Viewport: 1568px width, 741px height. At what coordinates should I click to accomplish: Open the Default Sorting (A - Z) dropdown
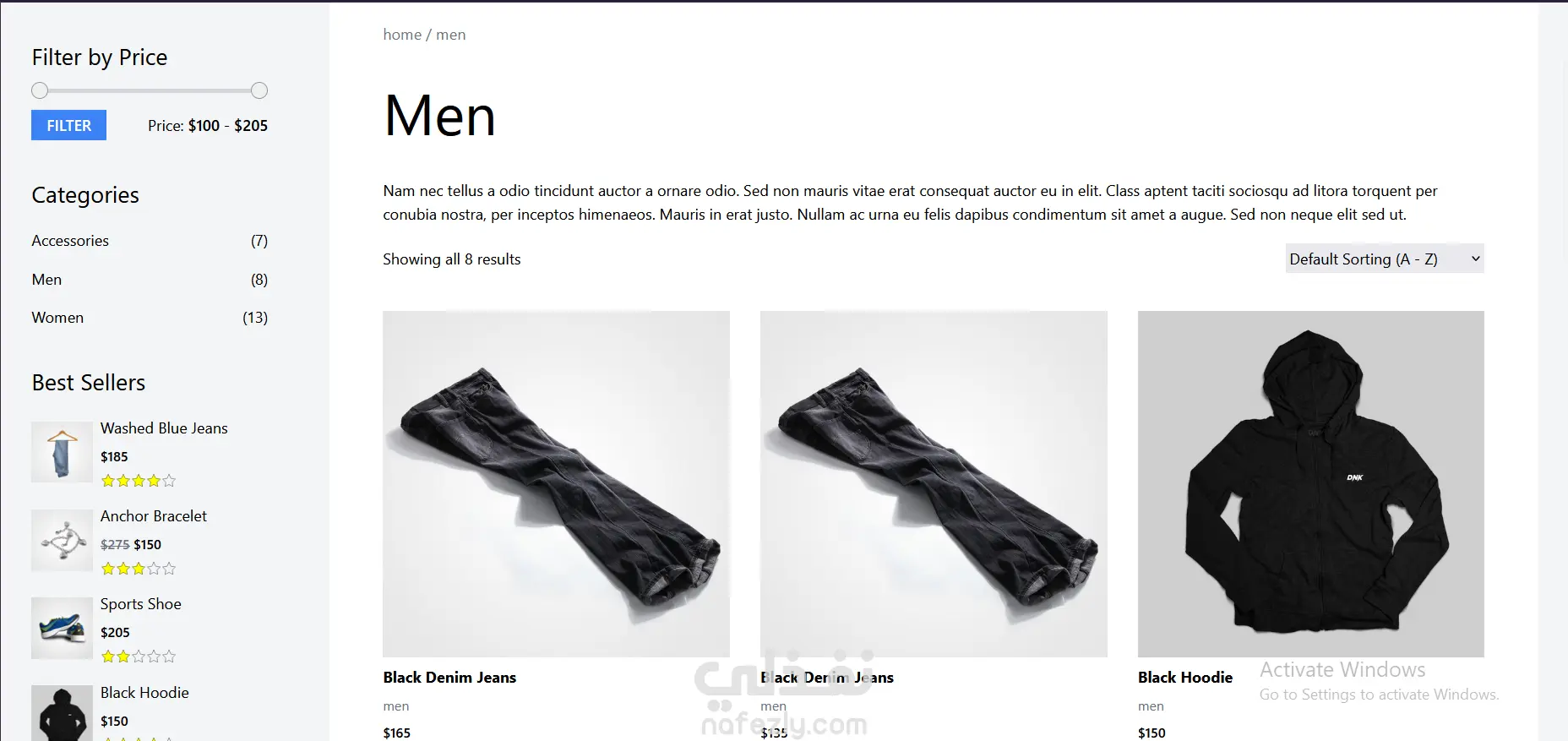click(1385, 259)
